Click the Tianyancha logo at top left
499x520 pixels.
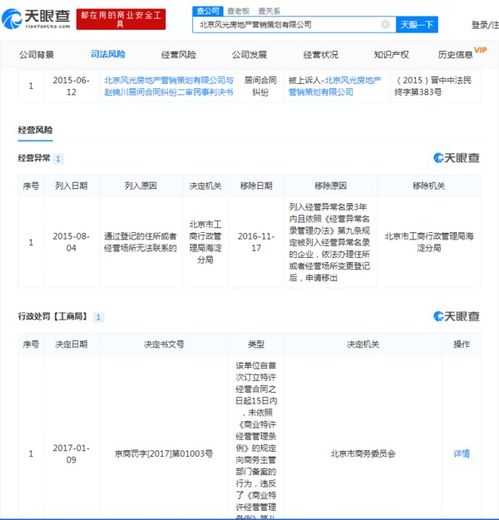(36, 19)
